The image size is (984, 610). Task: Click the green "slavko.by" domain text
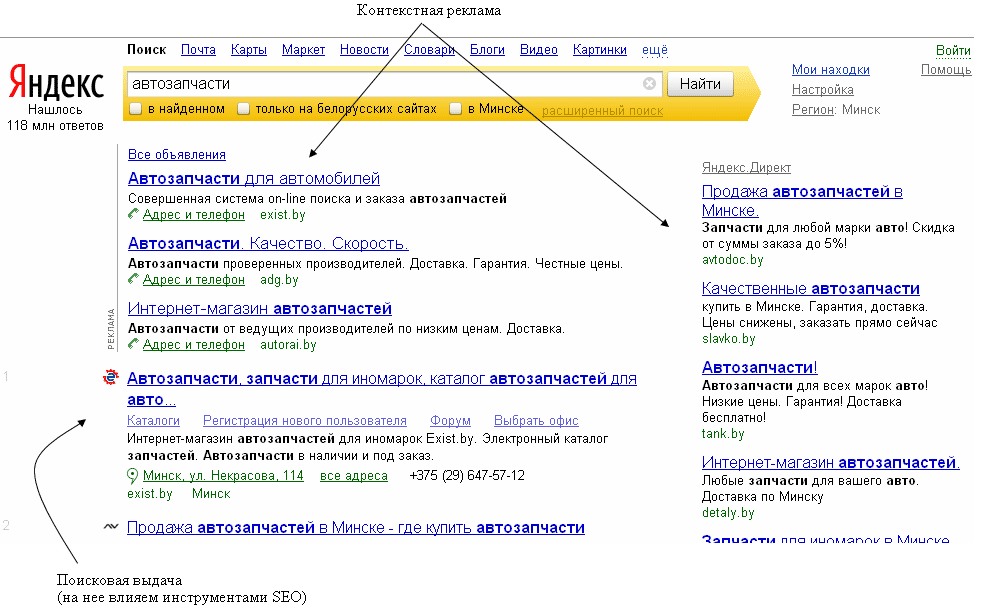[729, 339]
